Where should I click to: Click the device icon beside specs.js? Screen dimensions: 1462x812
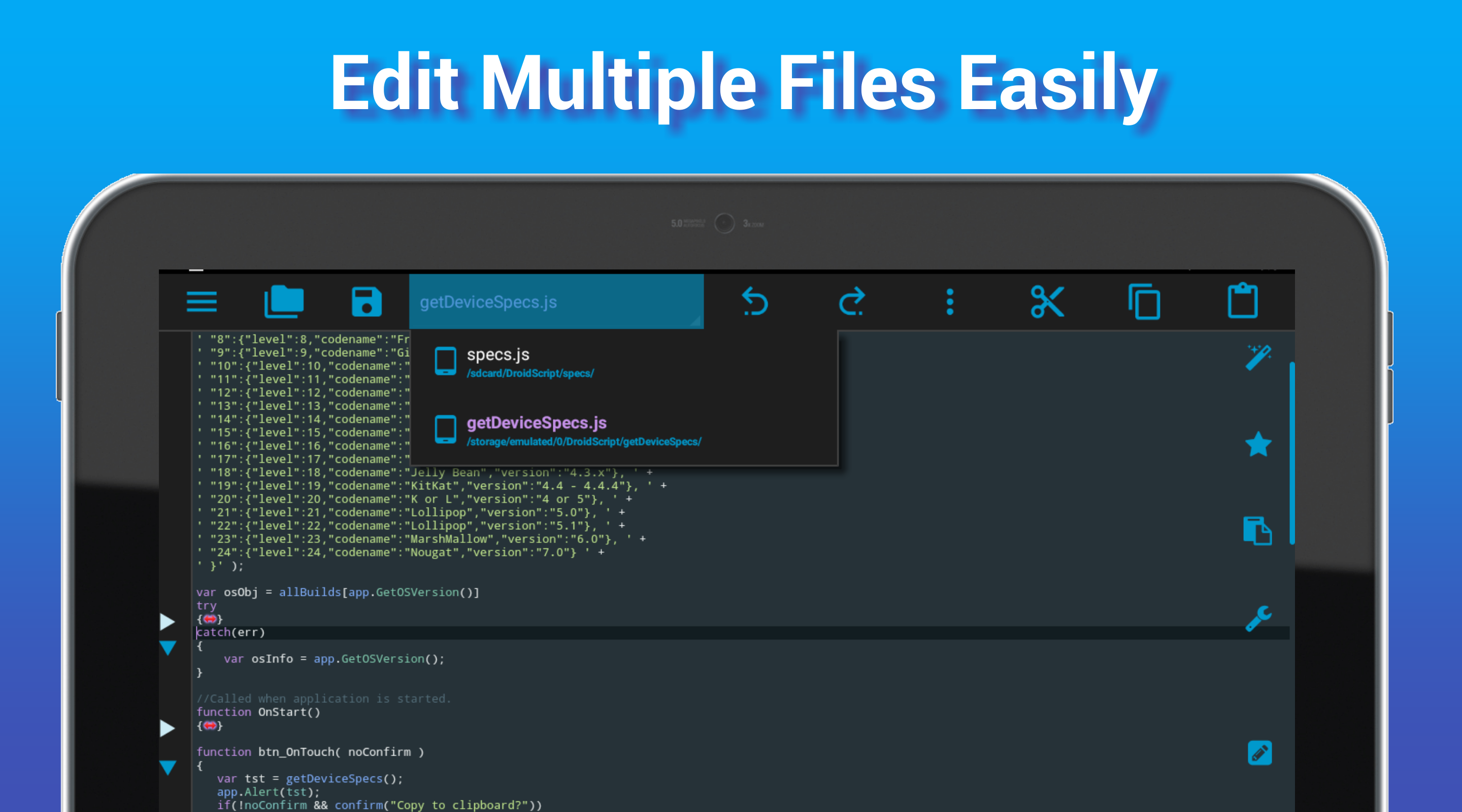tap(446, 361)
